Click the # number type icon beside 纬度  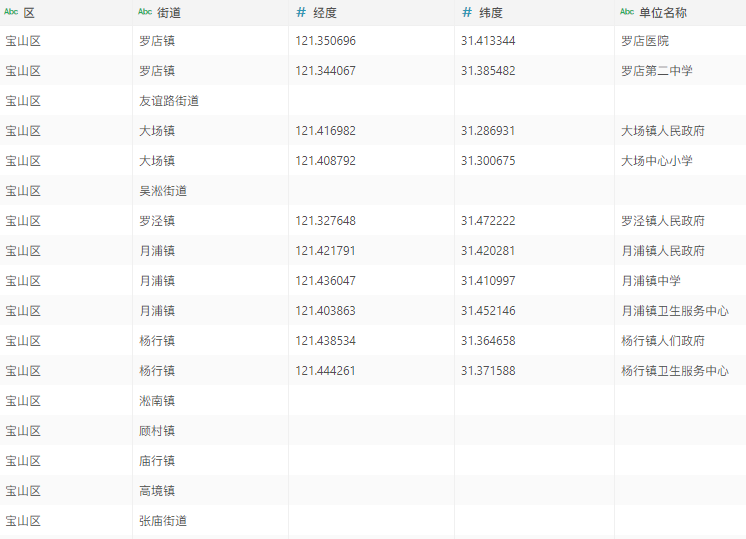pyautogui.click(x=467, y=12)
